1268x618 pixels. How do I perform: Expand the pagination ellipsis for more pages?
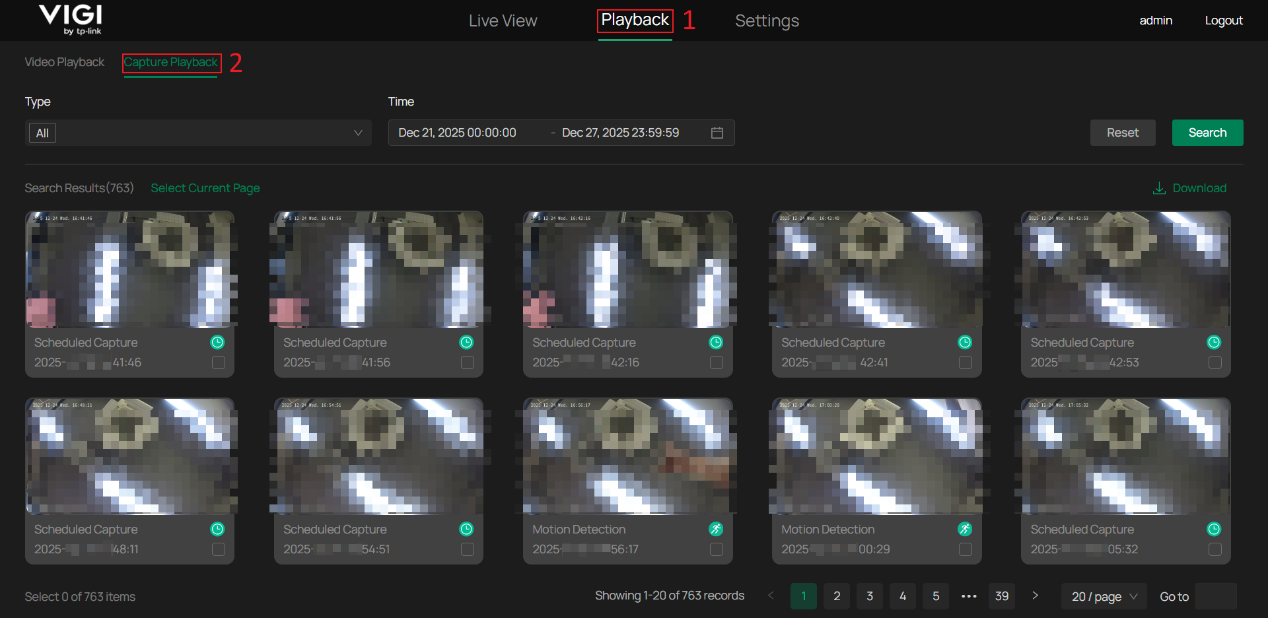(968, 597)
